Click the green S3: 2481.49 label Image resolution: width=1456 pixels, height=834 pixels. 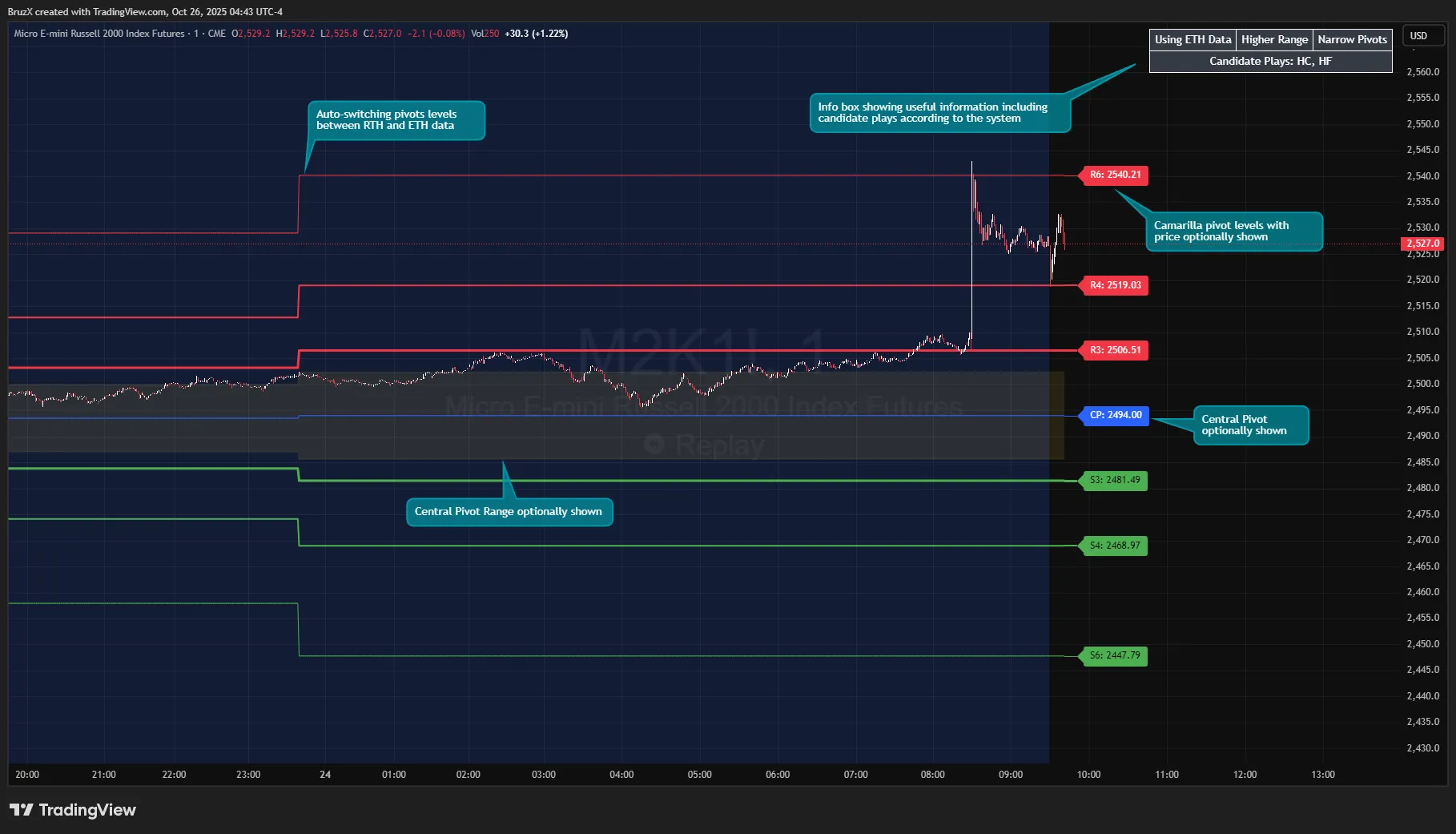pyautogui.click(x=1115, y=481)
